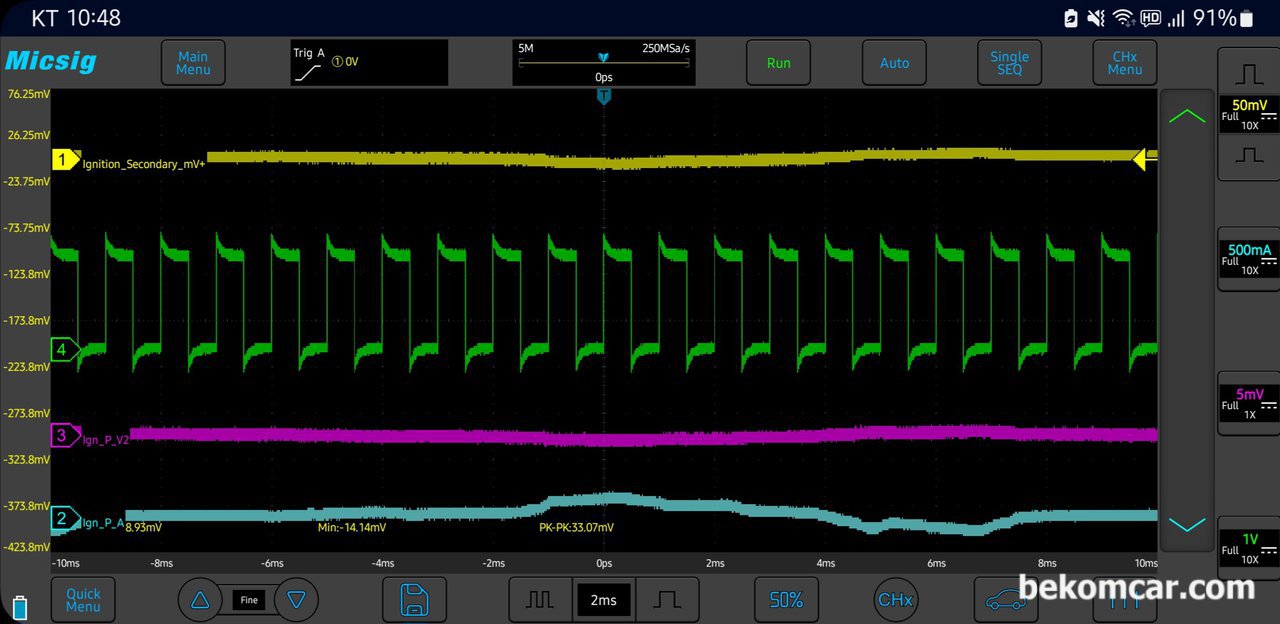Select the yellow channel 1 ground marker

click(65, 160)
